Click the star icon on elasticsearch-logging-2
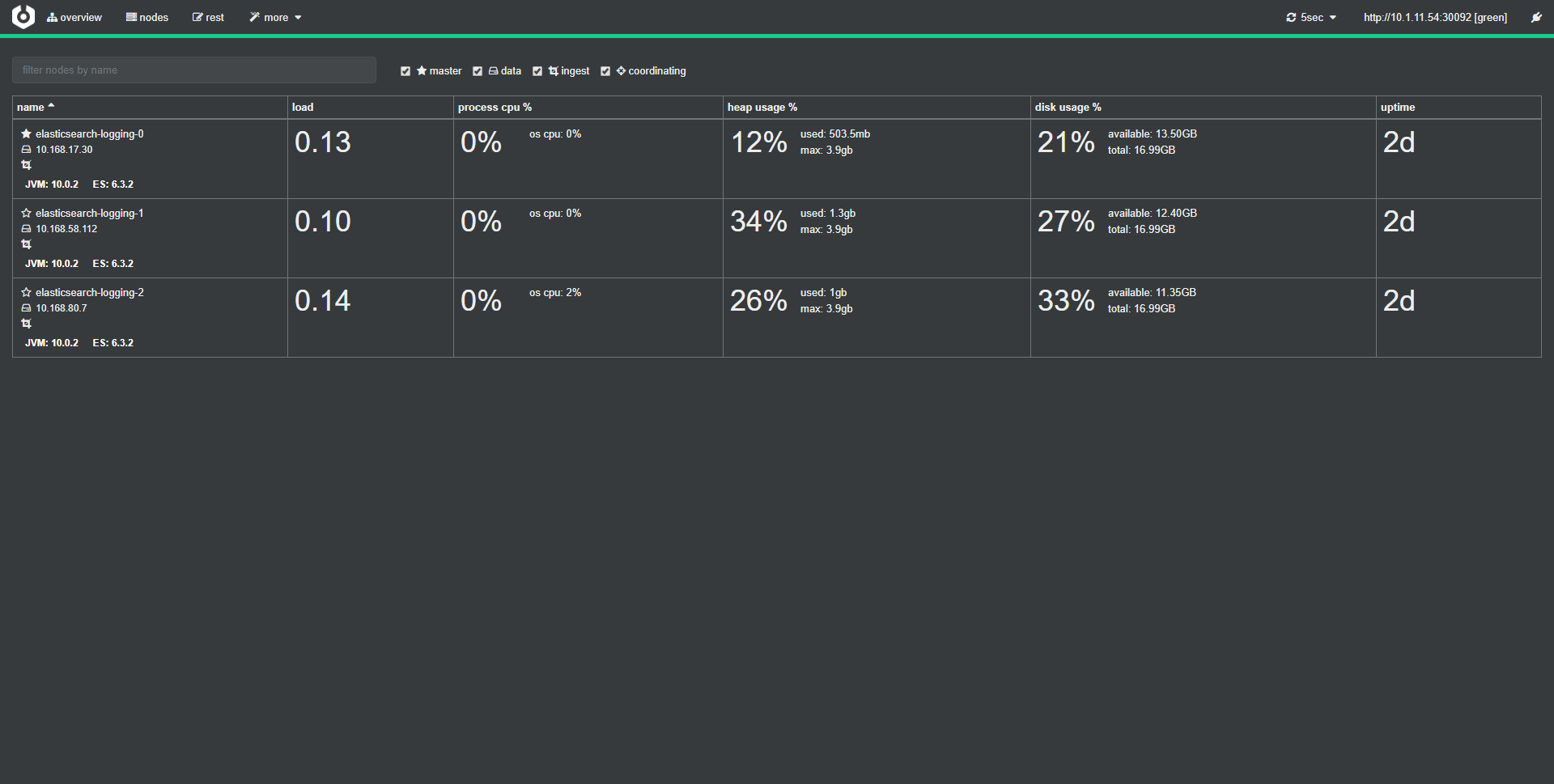 [26, 293]
